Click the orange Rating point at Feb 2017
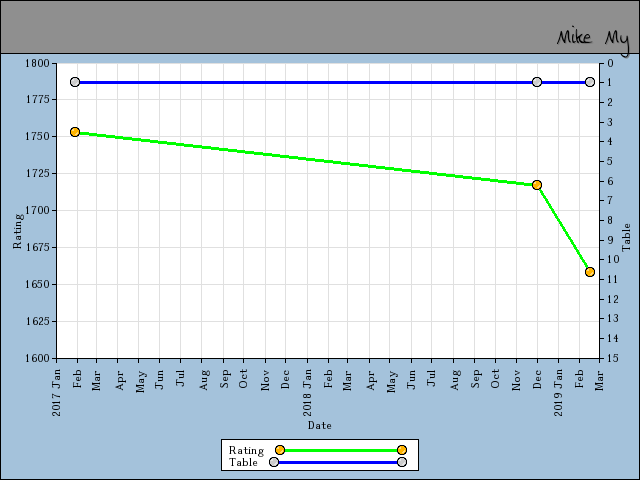Viewport: 640px width, 480px height. 75,132
